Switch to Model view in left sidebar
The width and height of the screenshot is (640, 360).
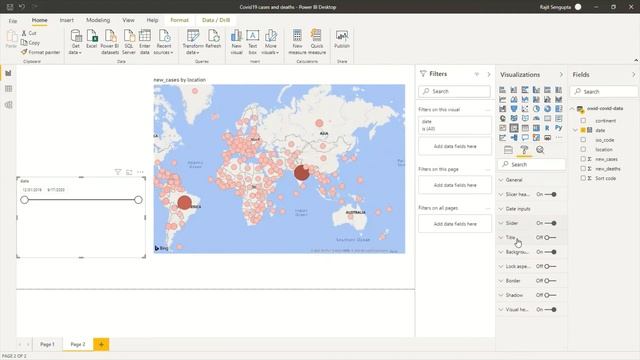click(8, 105)
